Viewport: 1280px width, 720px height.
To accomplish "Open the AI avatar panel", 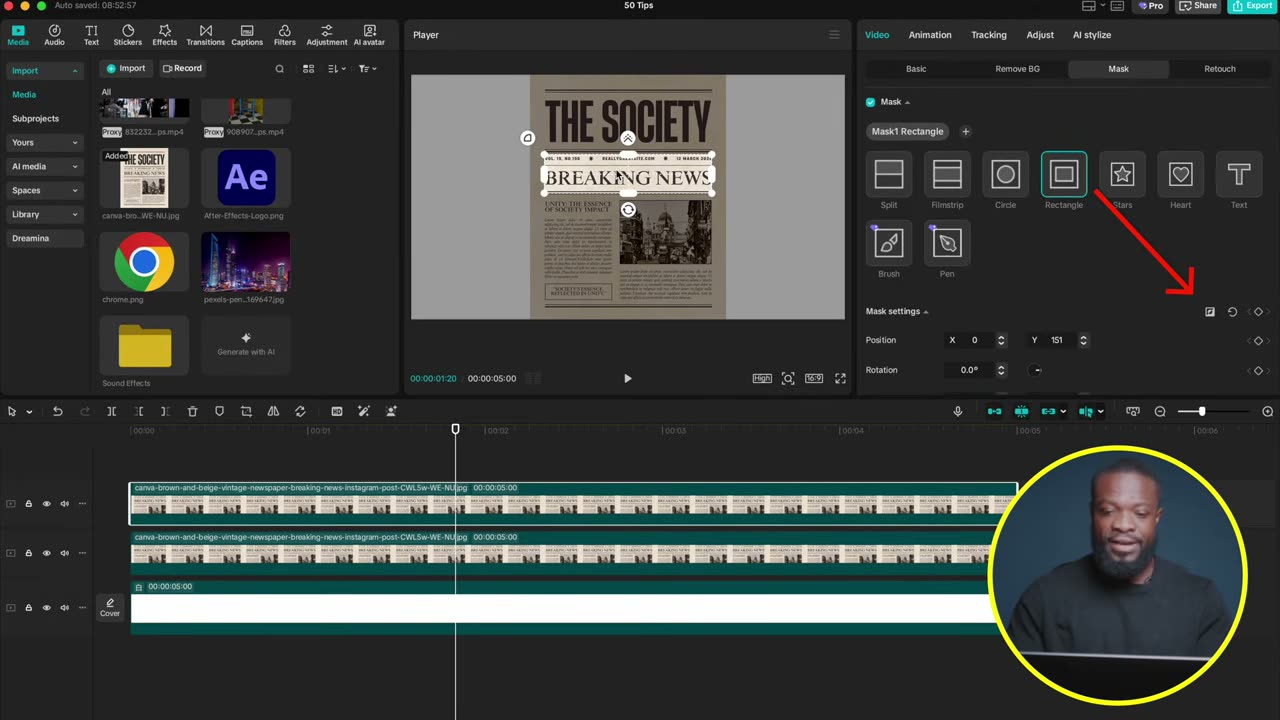I will (x=370, y=35).
